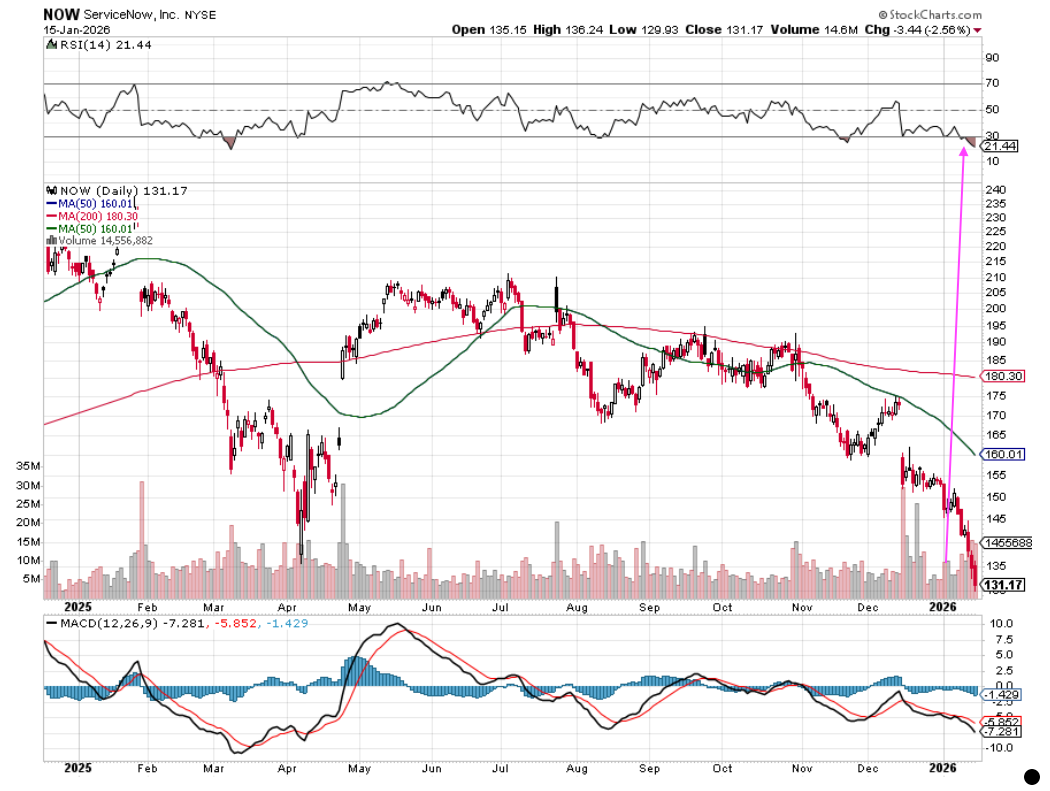Screen dimensions: 1050x791
Task: Click the magenta arrowhead near RSI line
Action: tap(965, 150)
